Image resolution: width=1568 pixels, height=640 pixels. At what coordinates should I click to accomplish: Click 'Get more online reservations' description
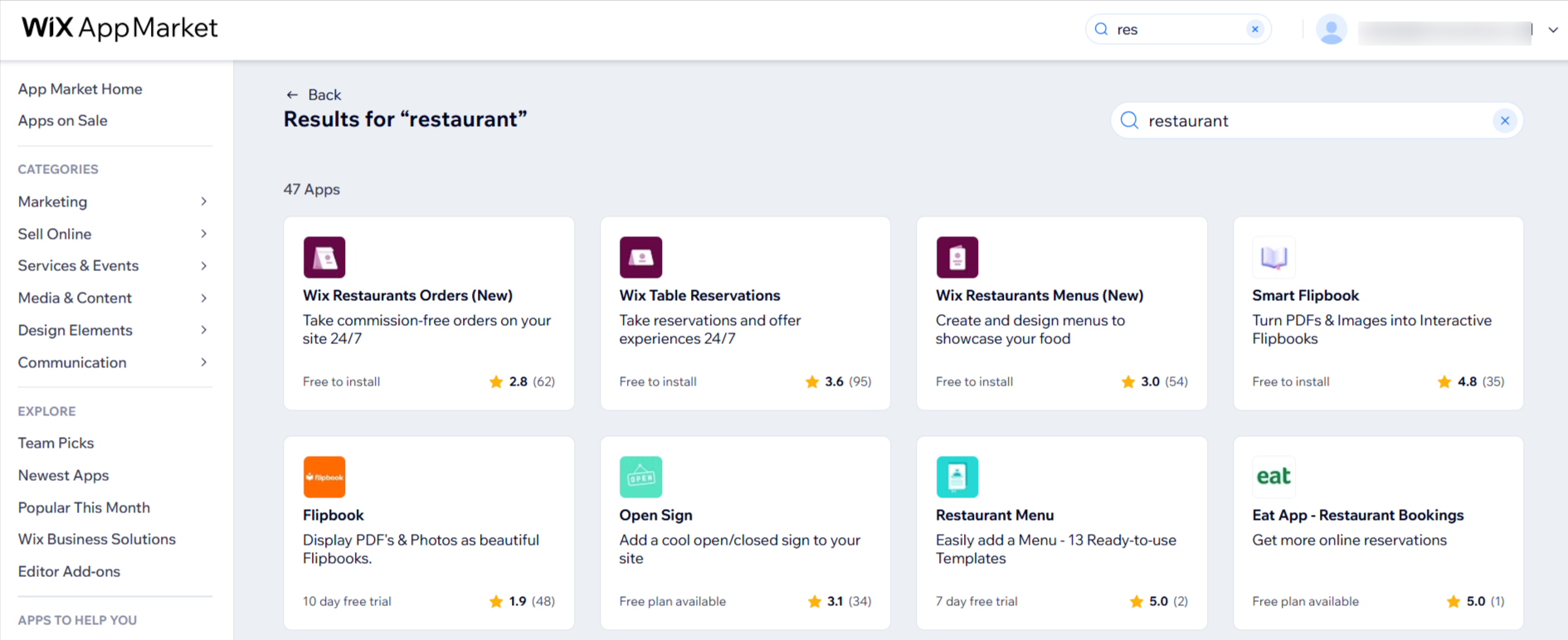pyautogui.click(x=1350, y=540)
